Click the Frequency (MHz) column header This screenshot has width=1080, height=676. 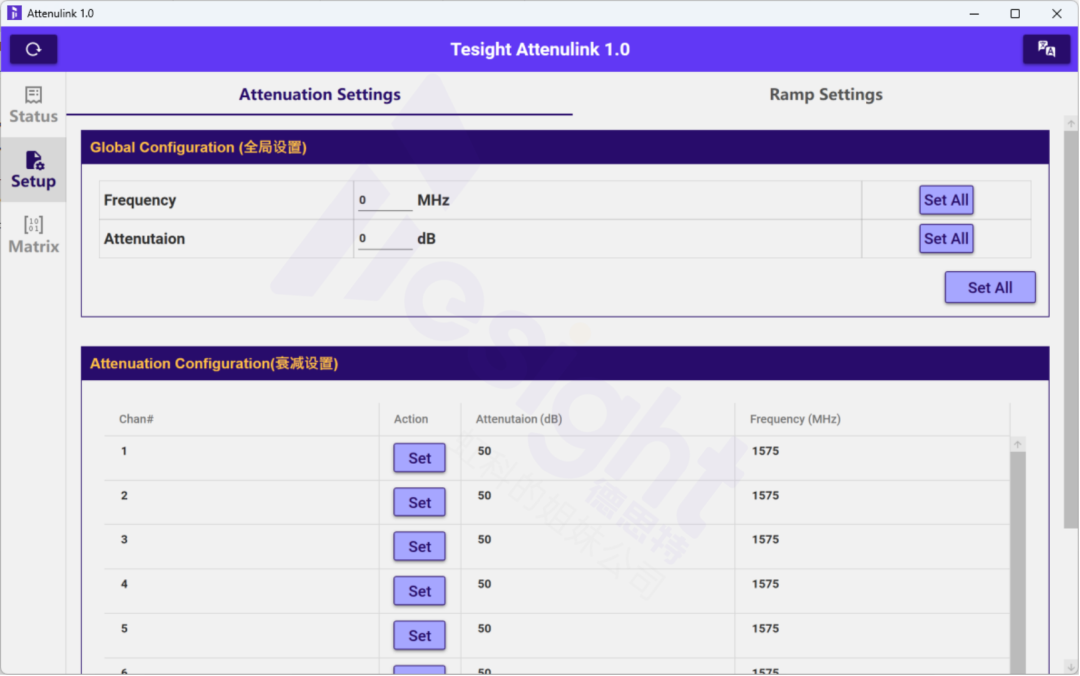pyautogui.click(x=795, y=419)
